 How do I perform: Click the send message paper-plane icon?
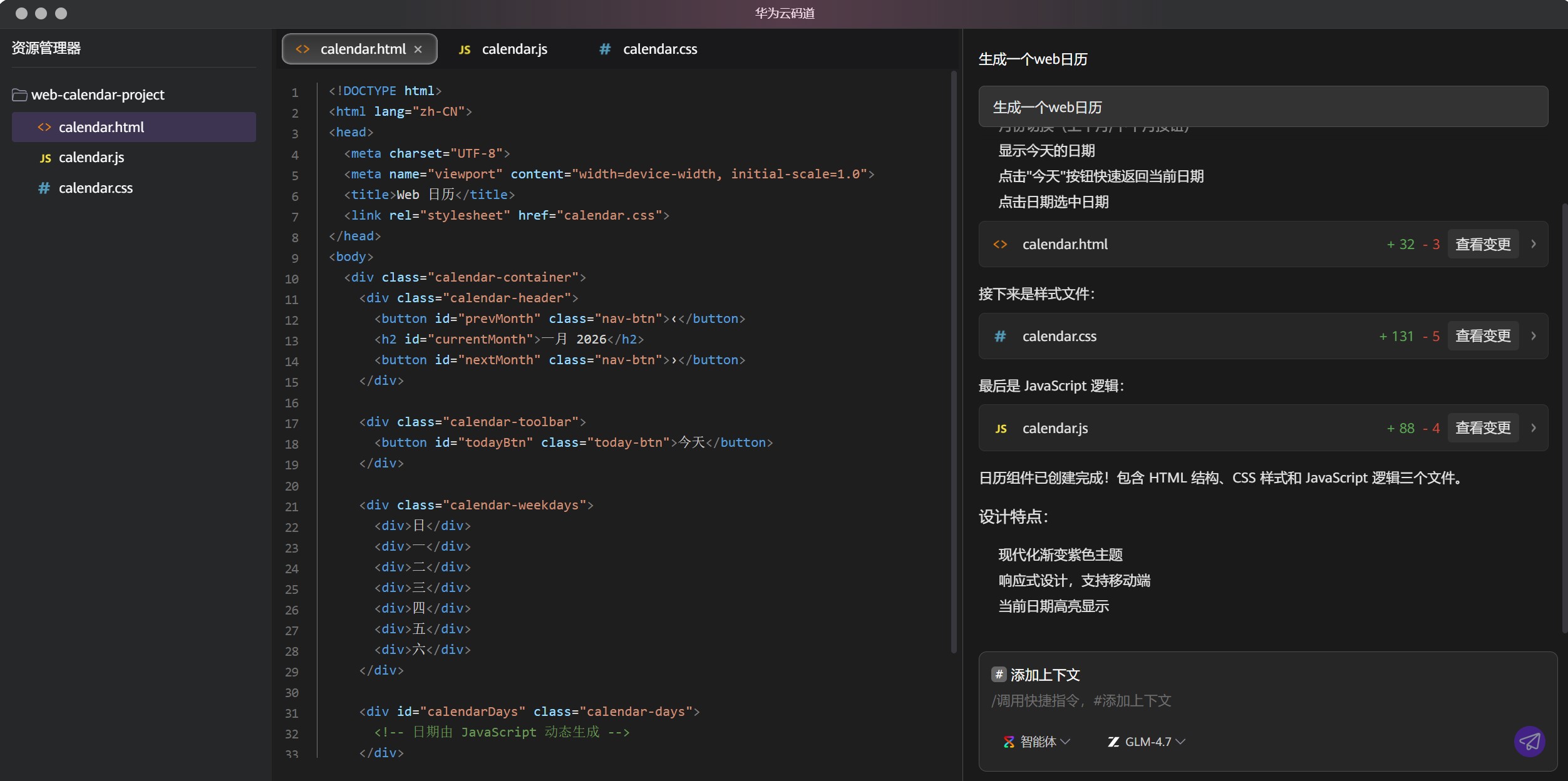pyautogui.click(x=1529, y=742)
